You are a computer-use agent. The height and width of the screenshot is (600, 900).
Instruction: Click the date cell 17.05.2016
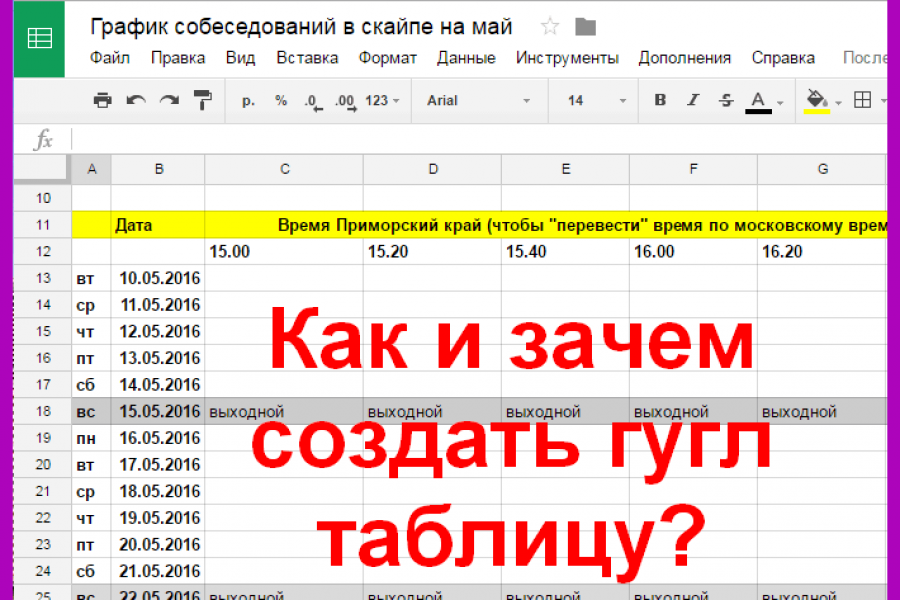point(158,464)
